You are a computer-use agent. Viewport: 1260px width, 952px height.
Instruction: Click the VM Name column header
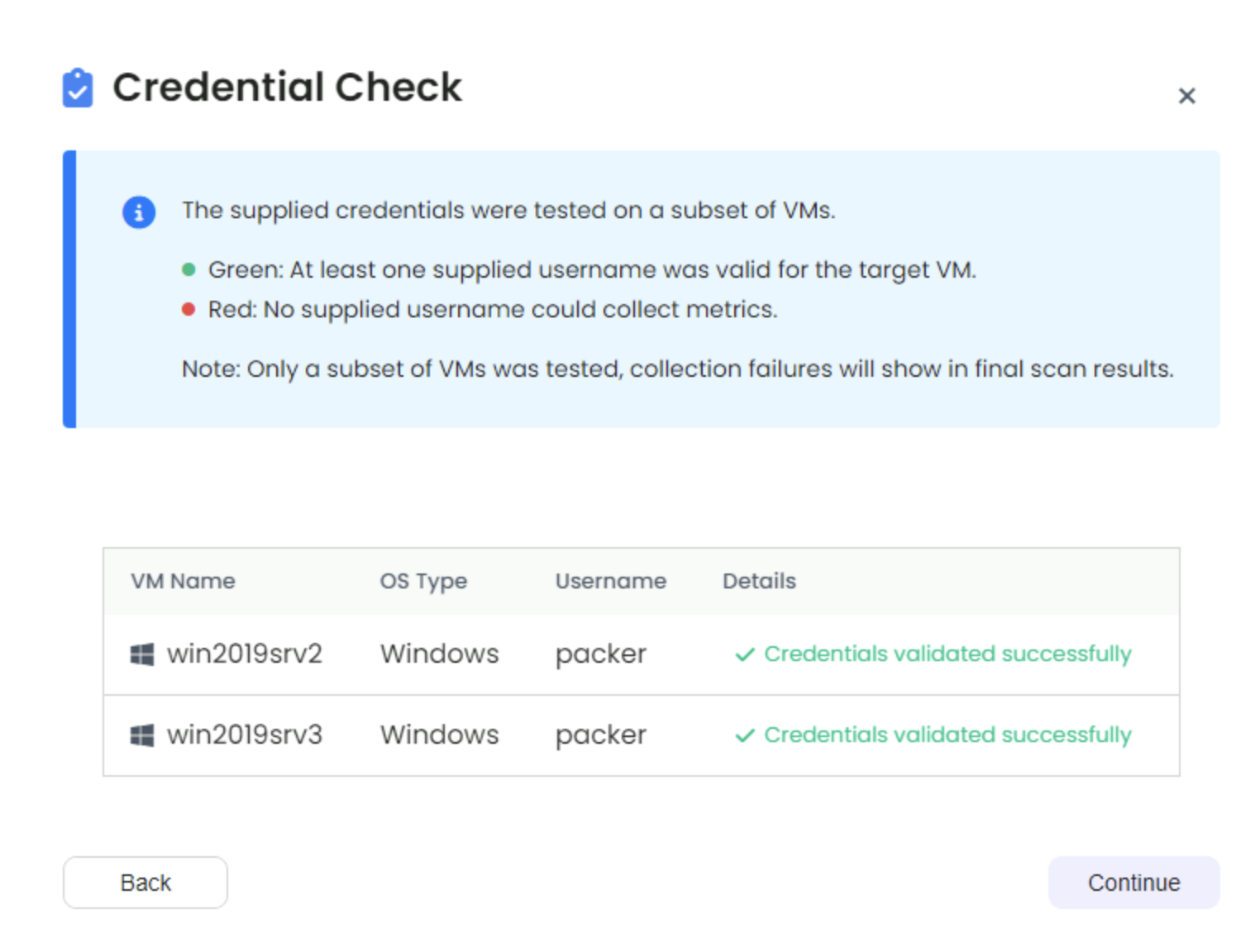tap(183, 581)
